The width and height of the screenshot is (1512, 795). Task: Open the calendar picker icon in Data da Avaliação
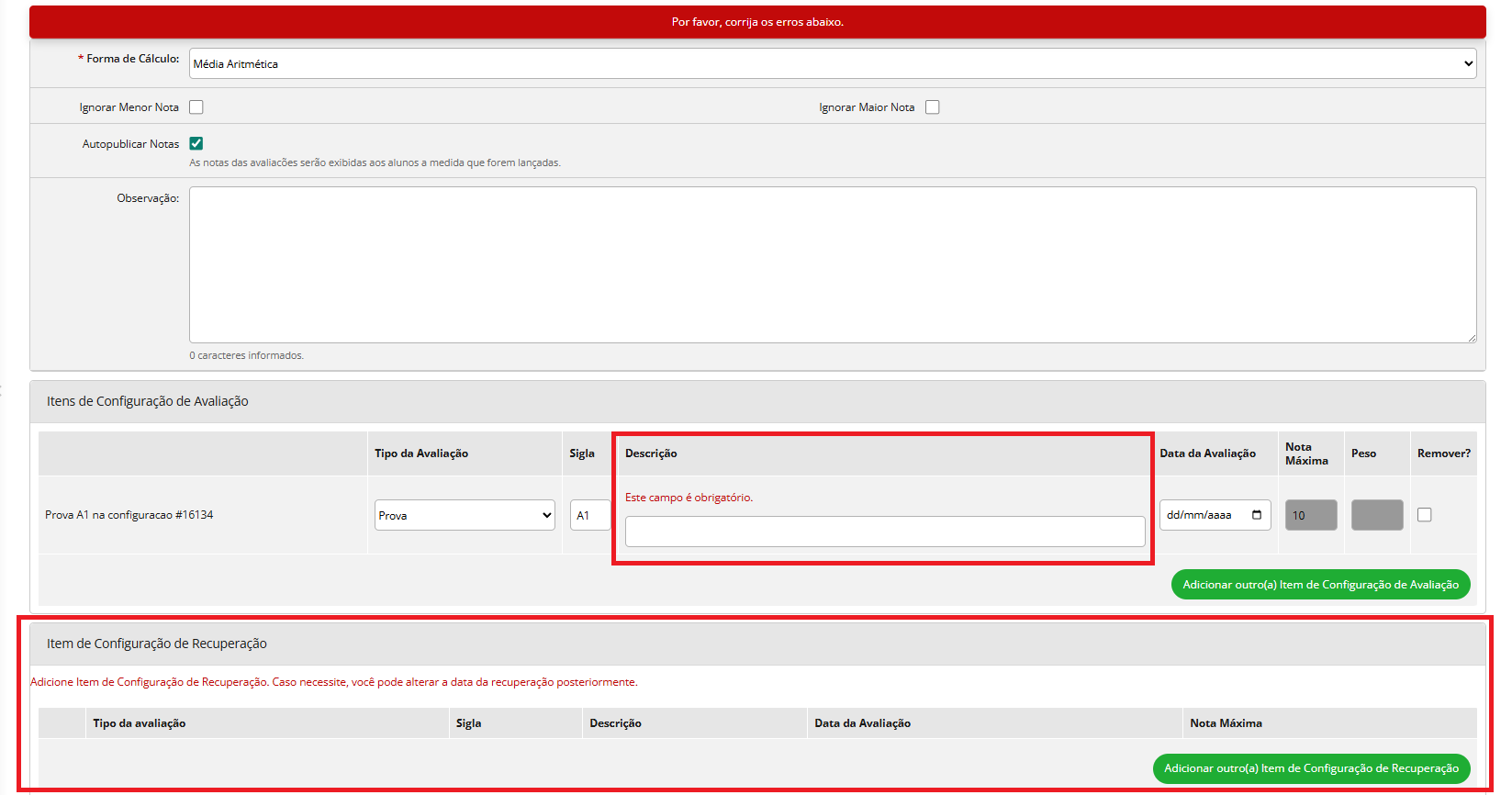point(1257,515)
